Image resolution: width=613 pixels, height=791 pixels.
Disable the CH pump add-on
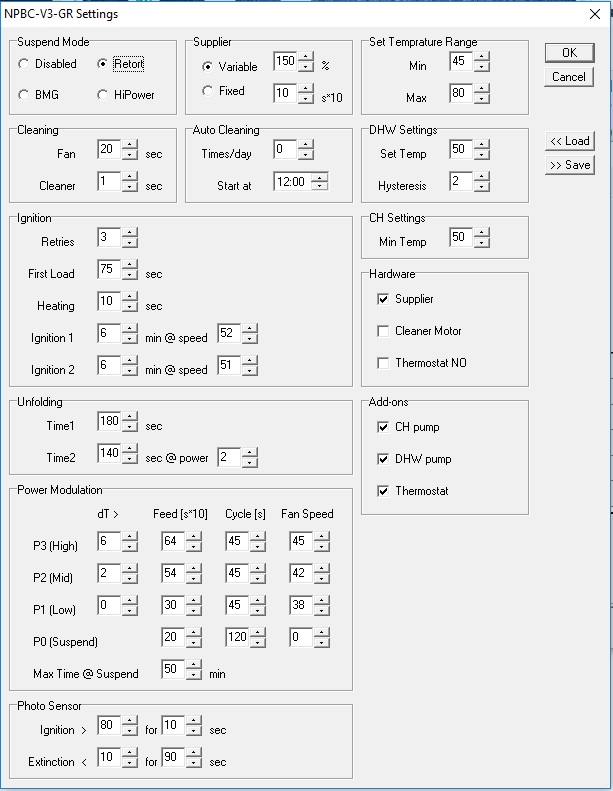pyautogui.click(x=383, y=427)
